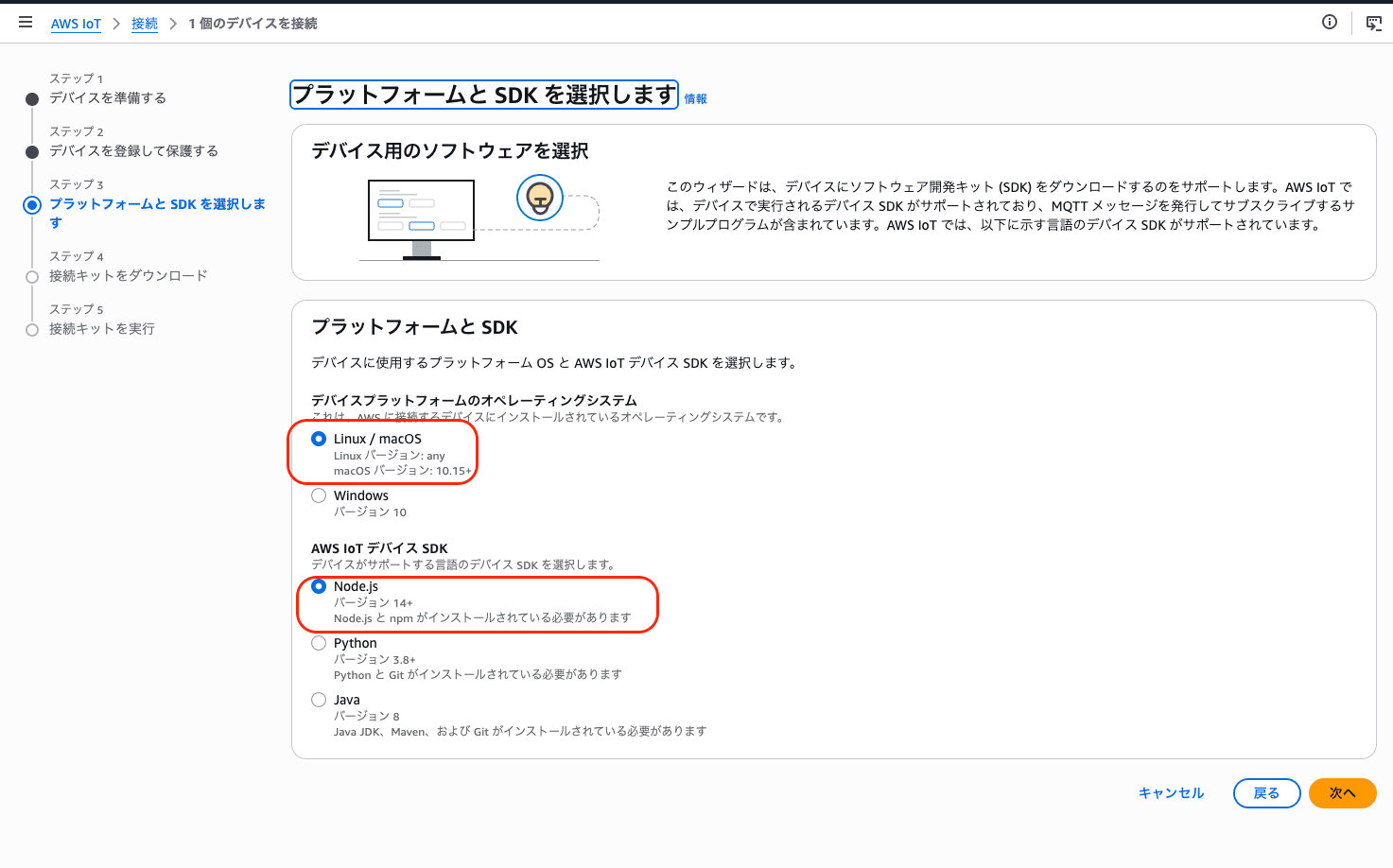Click the キャンセル button

point(1171,793)
